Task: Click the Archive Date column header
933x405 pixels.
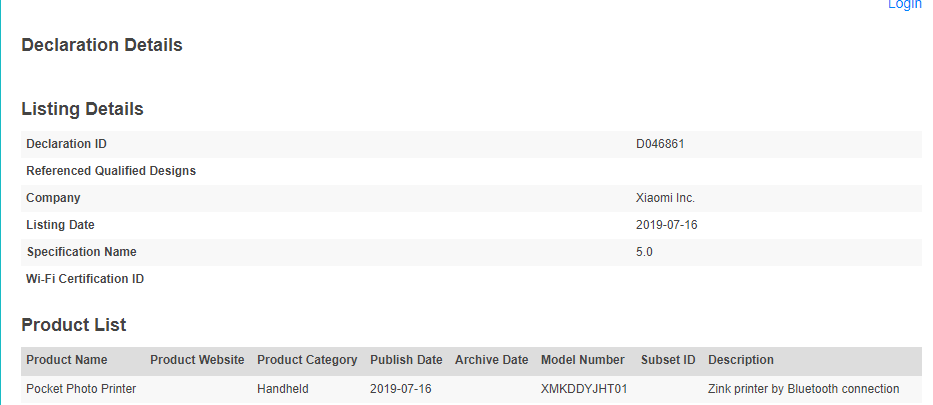Action: tap(491, 360)
